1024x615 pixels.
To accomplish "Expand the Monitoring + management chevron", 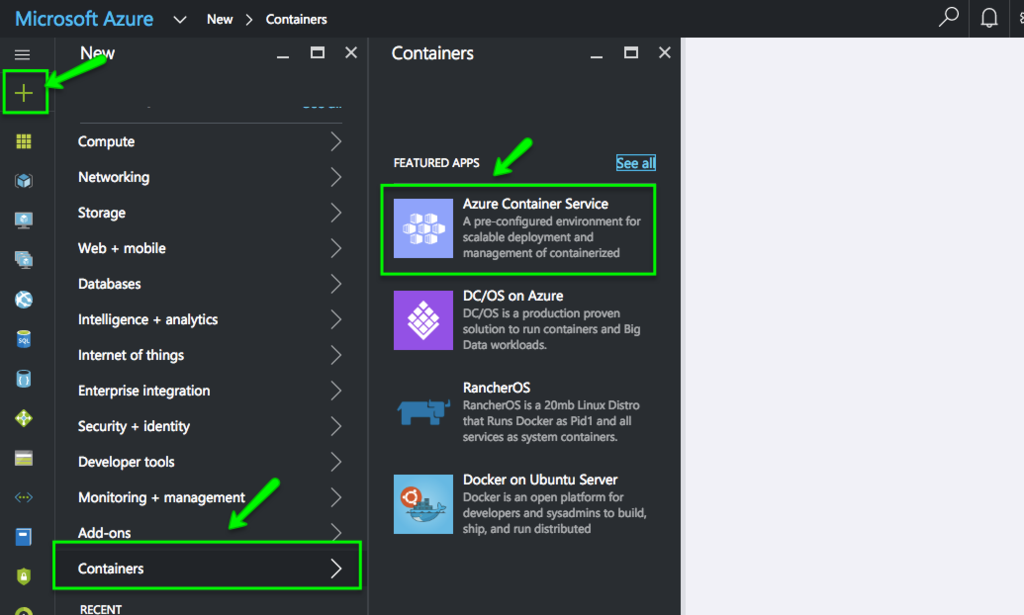I will coord(336,497).
